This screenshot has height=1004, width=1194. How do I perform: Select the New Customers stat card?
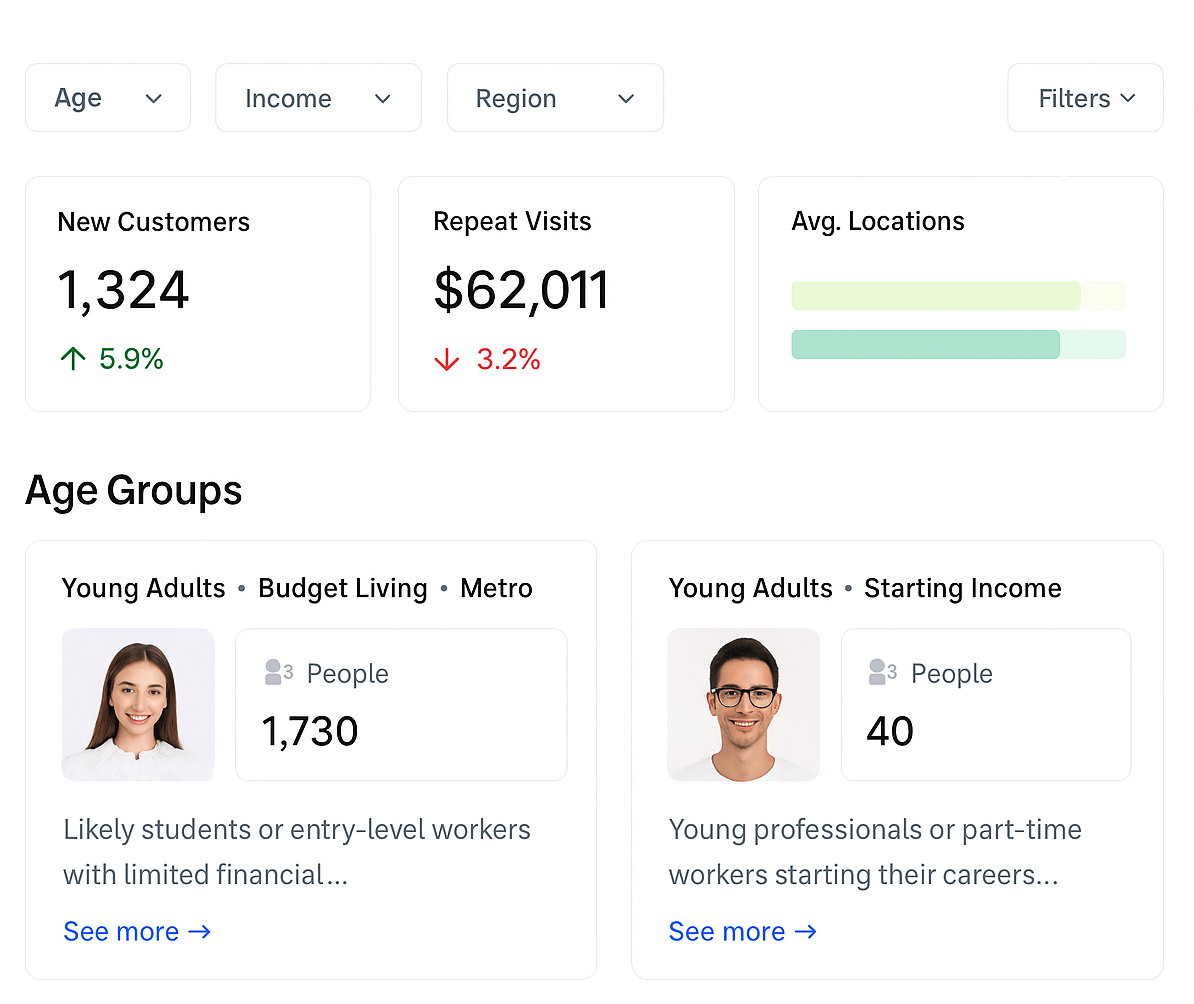(198, 293)
